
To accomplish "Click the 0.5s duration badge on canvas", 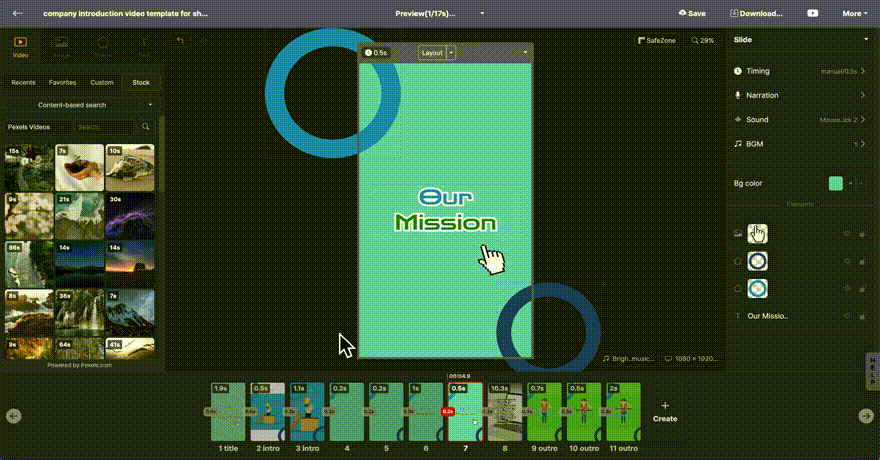I will click(375, 53).
